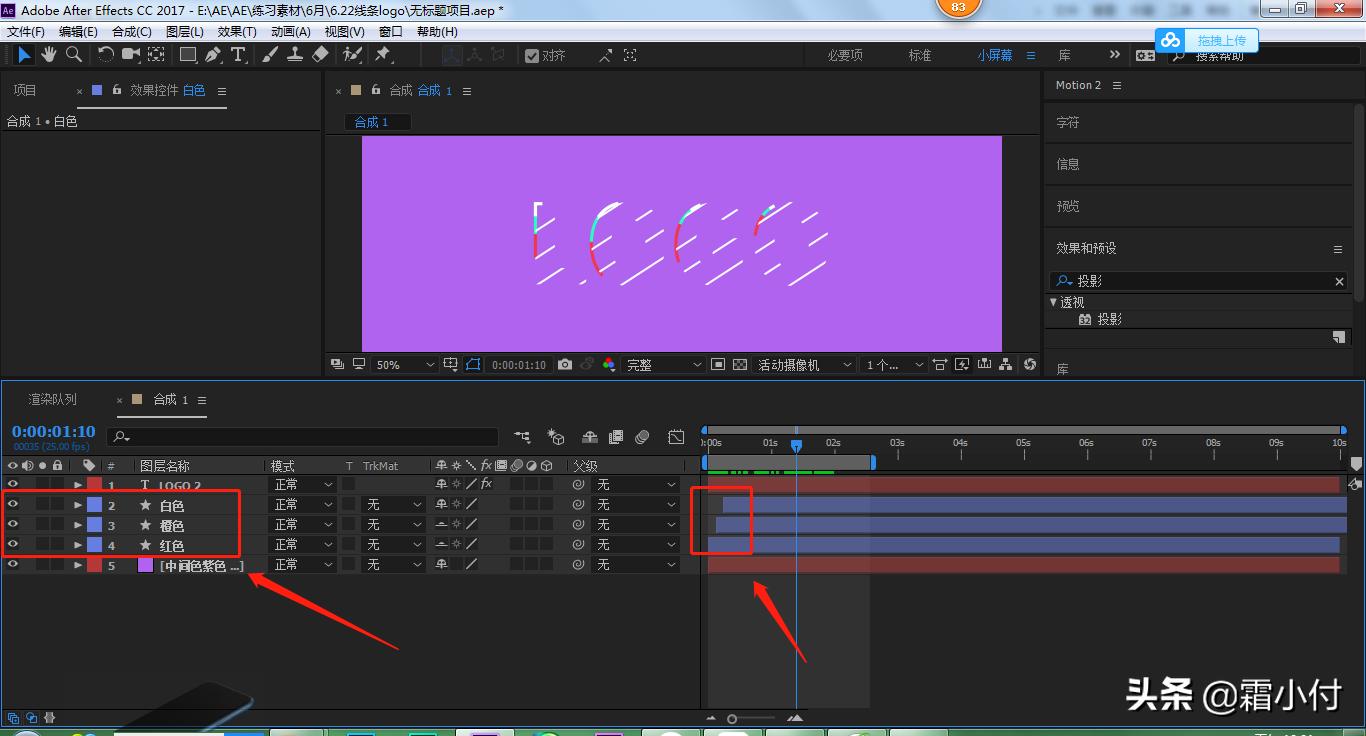1366x736 pixels.
Task: Expand the 橙色 layer properties
Action: tap(78, 525)
